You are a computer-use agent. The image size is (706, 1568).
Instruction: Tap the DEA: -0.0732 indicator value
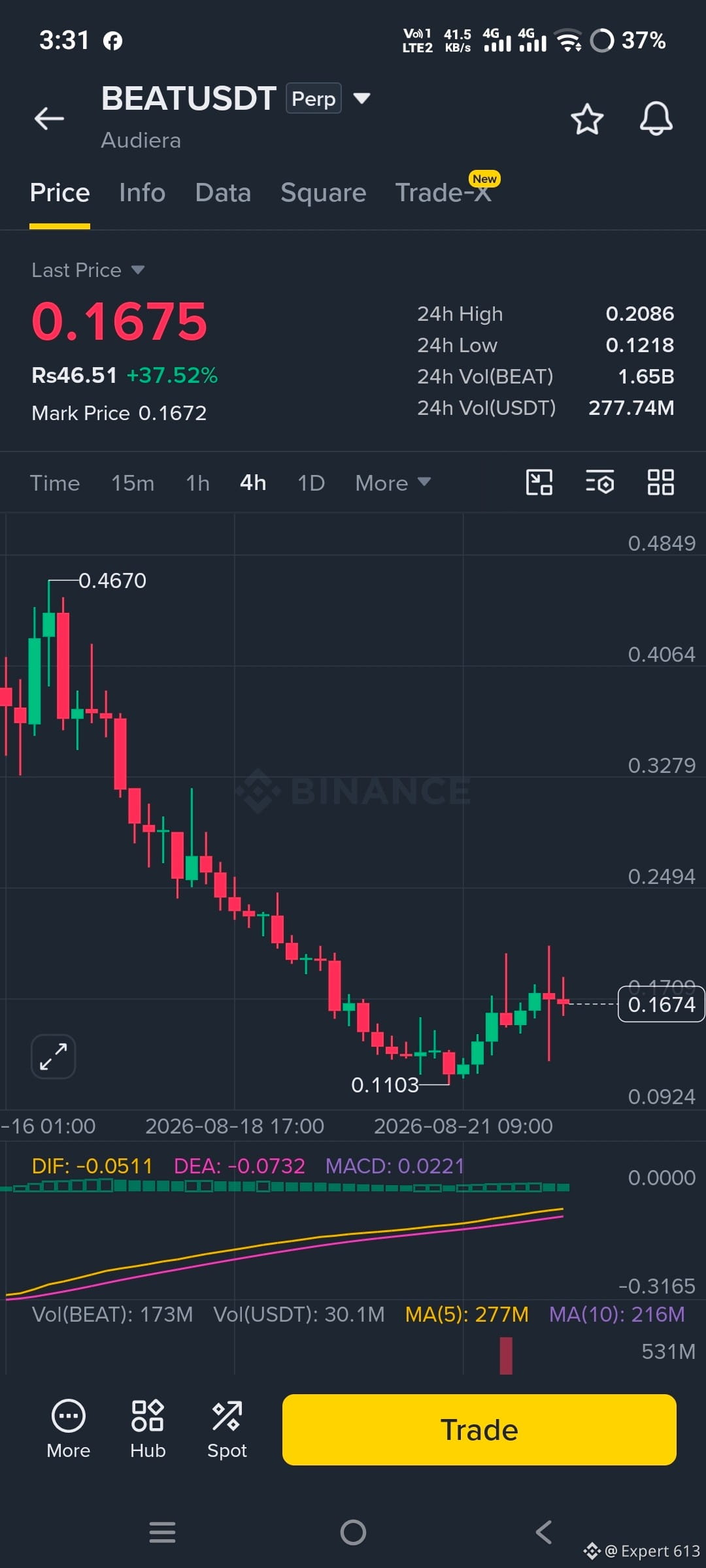tap(239, 1166)
